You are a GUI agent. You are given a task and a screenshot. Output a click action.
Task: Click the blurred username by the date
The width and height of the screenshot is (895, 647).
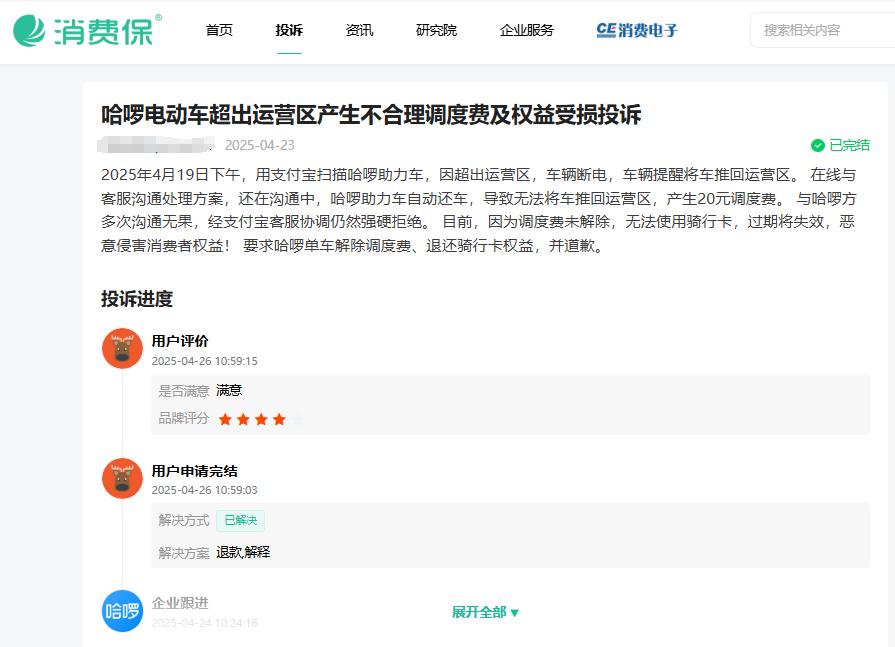pos(156,145)
